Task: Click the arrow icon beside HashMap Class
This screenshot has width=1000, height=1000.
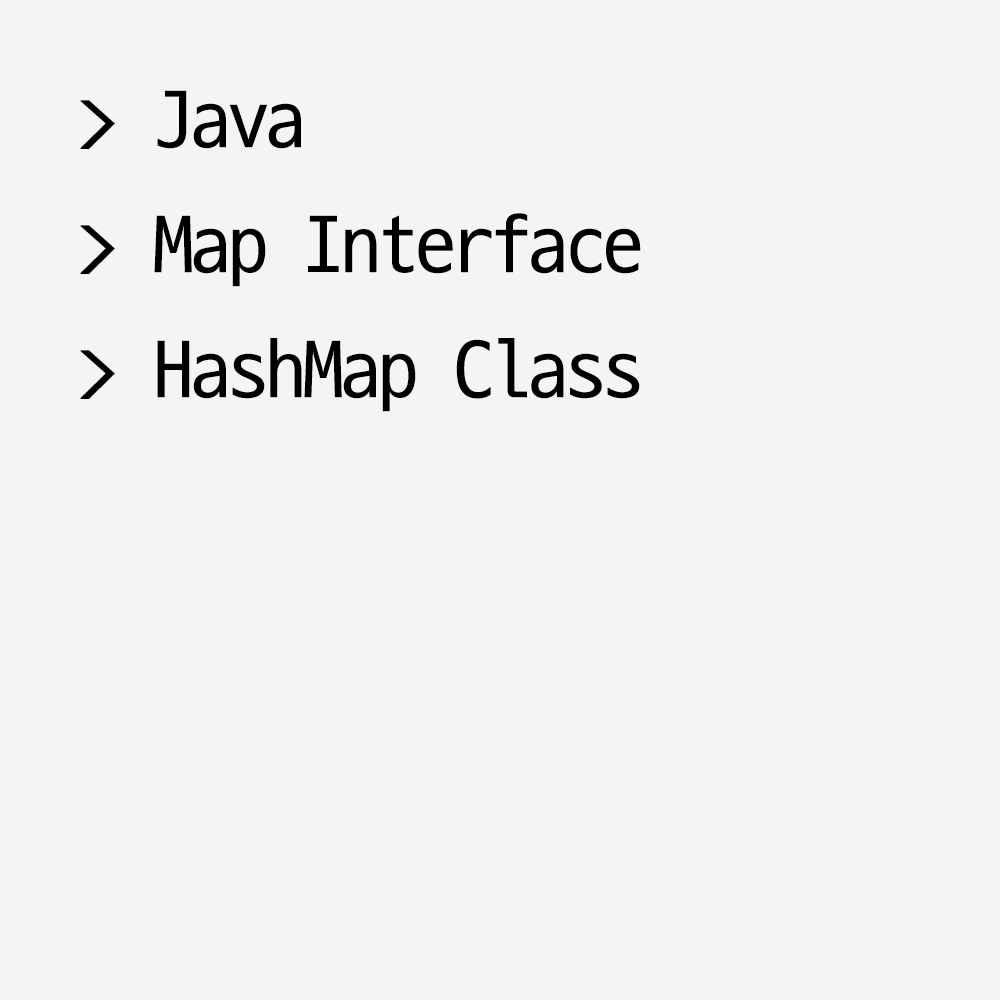Action: 98,374
